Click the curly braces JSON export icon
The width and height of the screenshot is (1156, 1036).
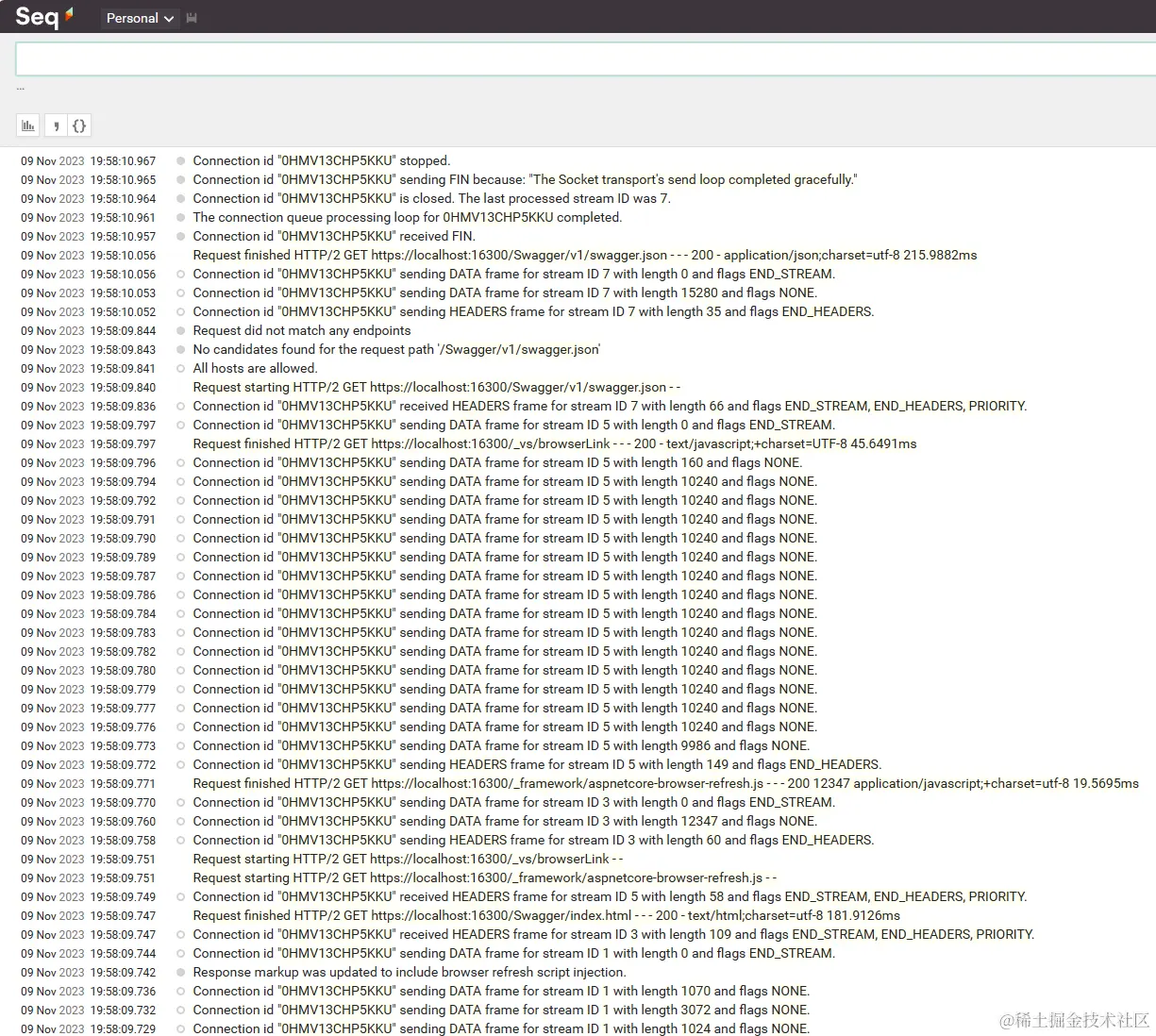[79, 125]
